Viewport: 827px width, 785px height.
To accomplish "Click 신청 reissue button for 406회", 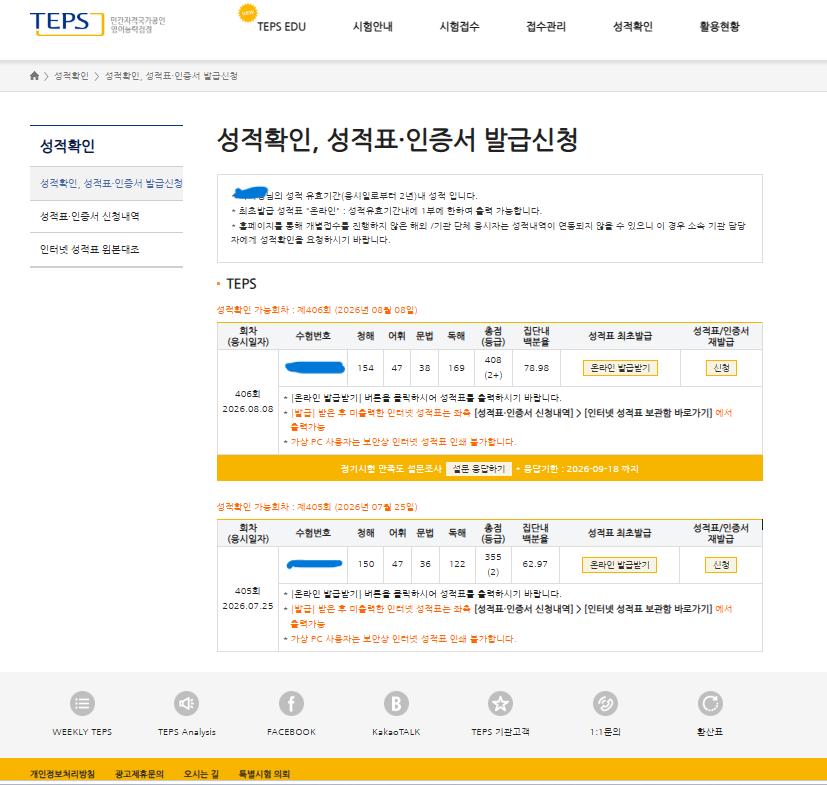I will point(721,368).
